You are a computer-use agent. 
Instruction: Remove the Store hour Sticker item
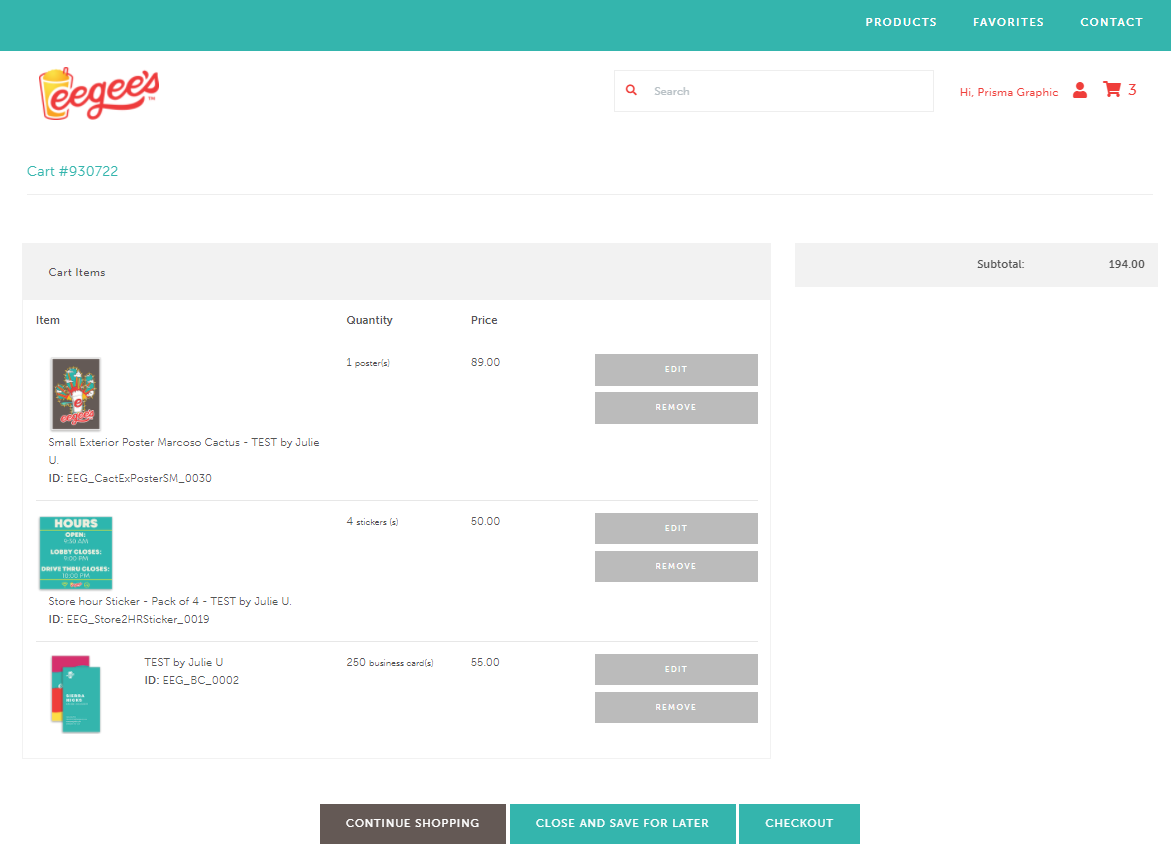tap(676, 566)
